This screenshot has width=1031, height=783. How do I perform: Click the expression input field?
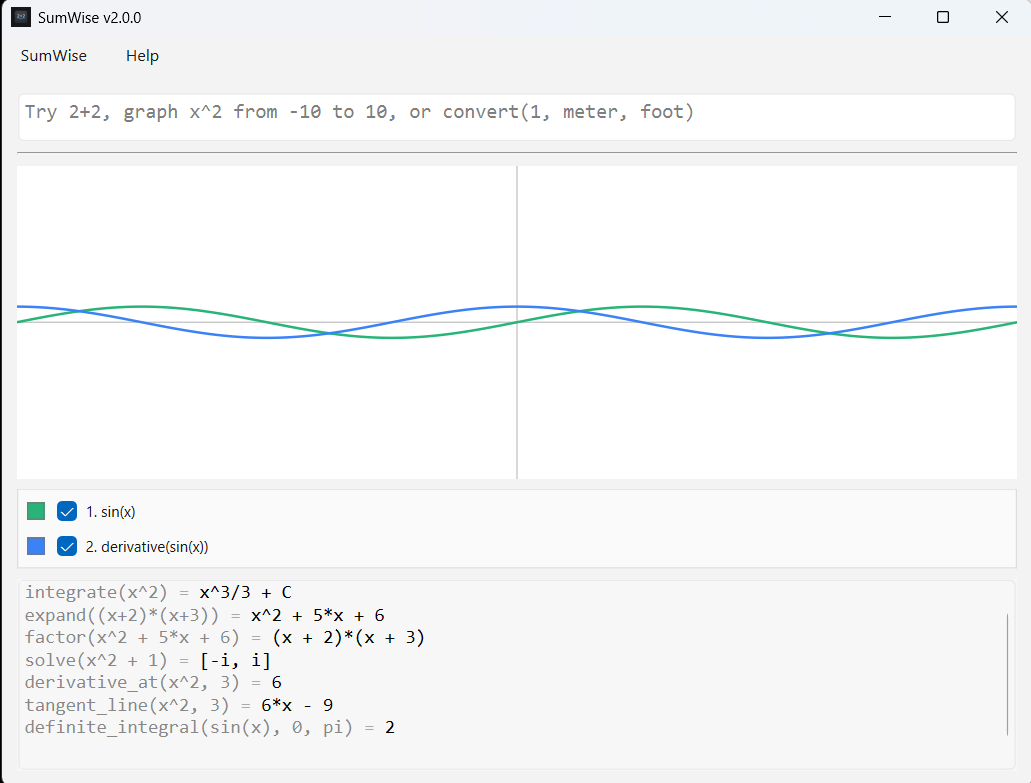coord(517,116)
